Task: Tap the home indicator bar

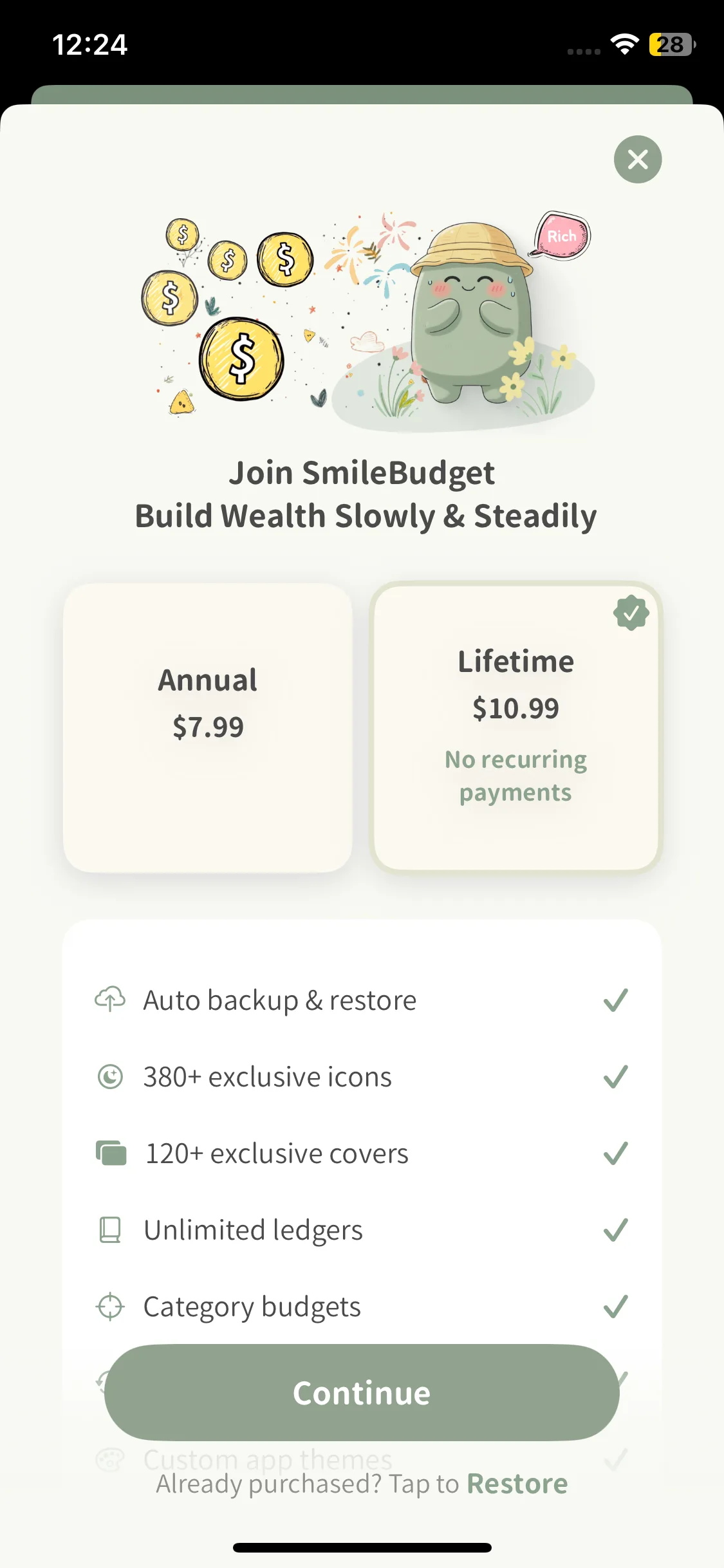Action: (x=362, y=1547)
